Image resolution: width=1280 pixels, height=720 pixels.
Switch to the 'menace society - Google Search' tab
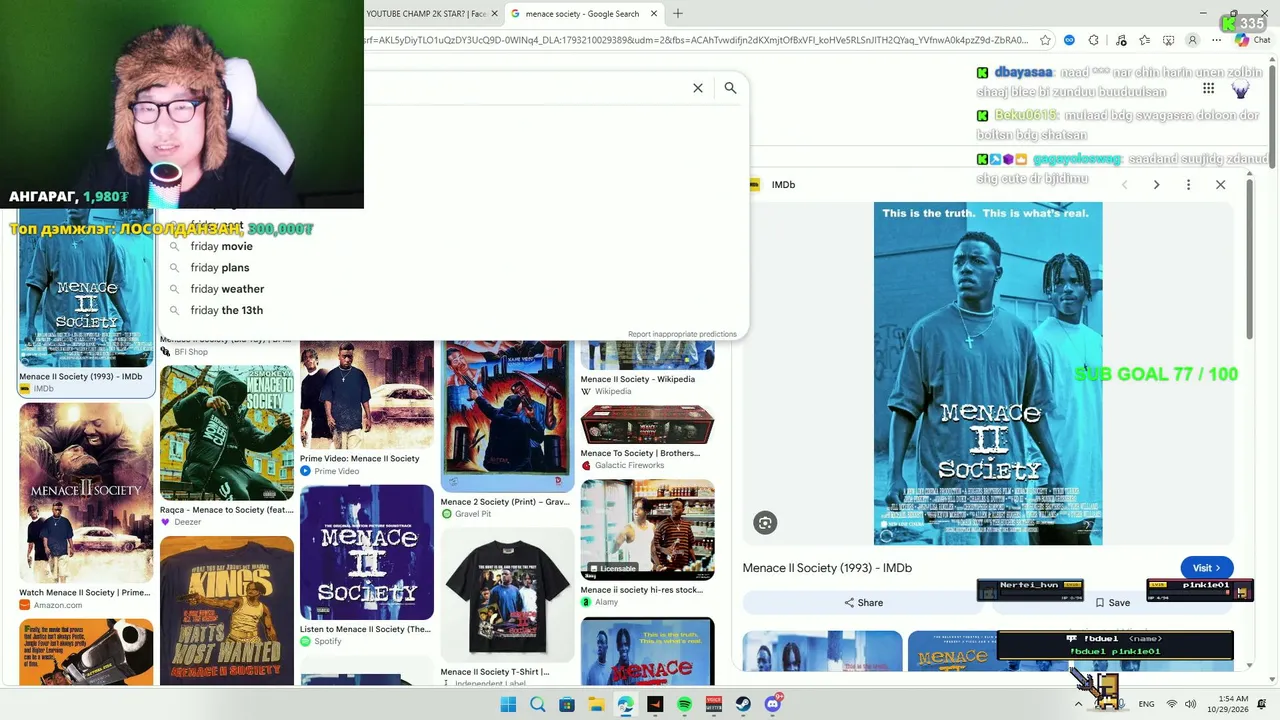tap(582, 14)
